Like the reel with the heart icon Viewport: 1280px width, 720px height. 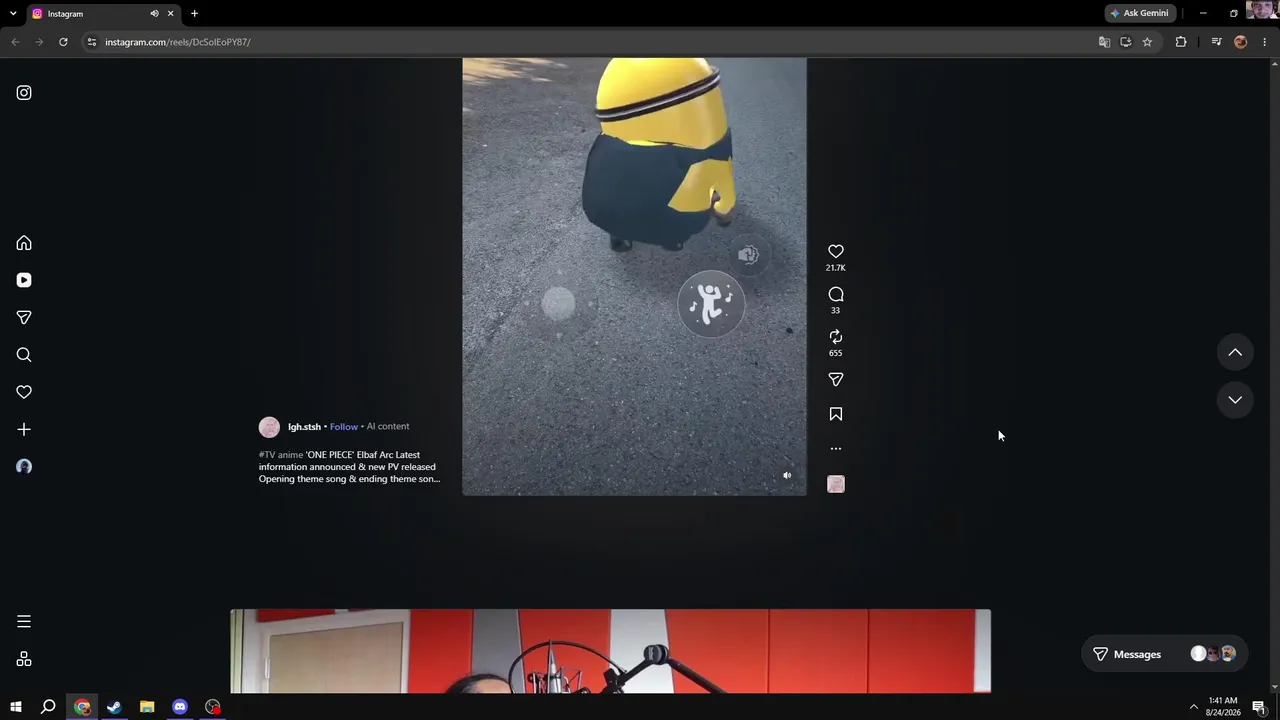(836, 252)
